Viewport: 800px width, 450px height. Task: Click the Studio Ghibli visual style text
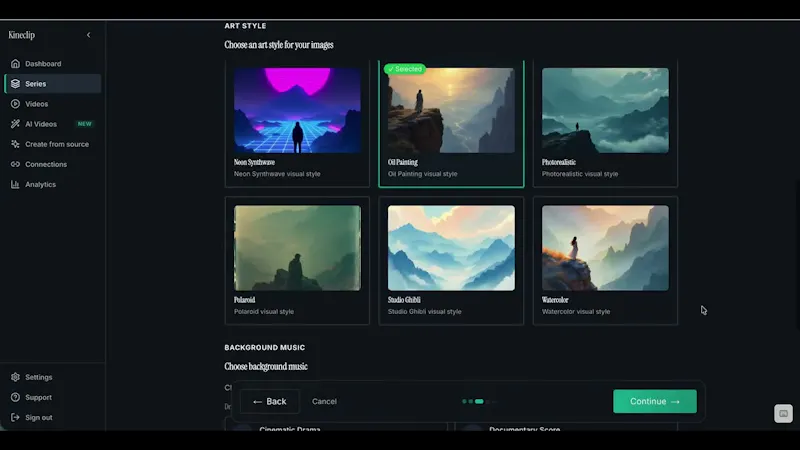click(424, 312)
